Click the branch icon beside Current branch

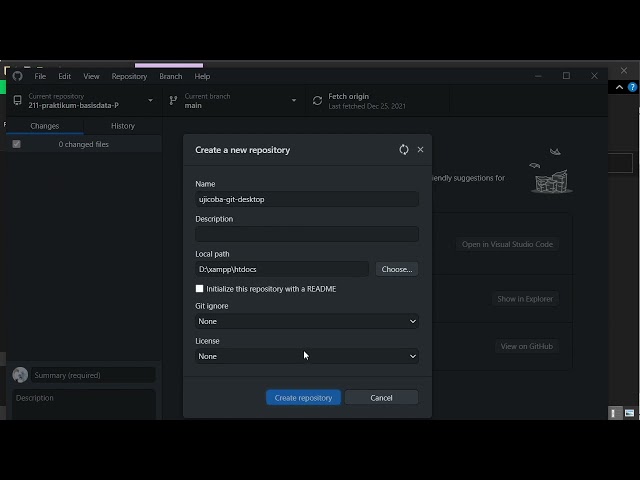(x=173, y=100)
